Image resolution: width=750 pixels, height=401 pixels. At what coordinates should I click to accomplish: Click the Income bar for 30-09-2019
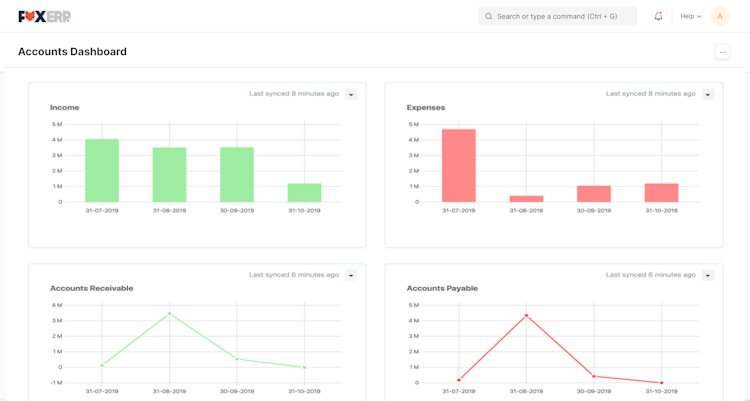pyautogui.click(x=237, y=175)
